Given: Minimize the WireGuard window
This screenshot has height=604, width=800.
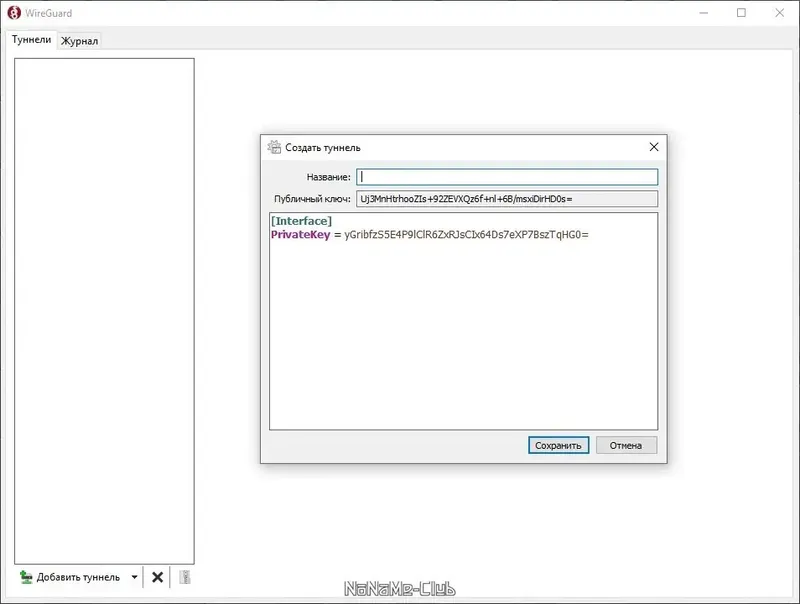Looking at the screenshot, I should (704, 13).
